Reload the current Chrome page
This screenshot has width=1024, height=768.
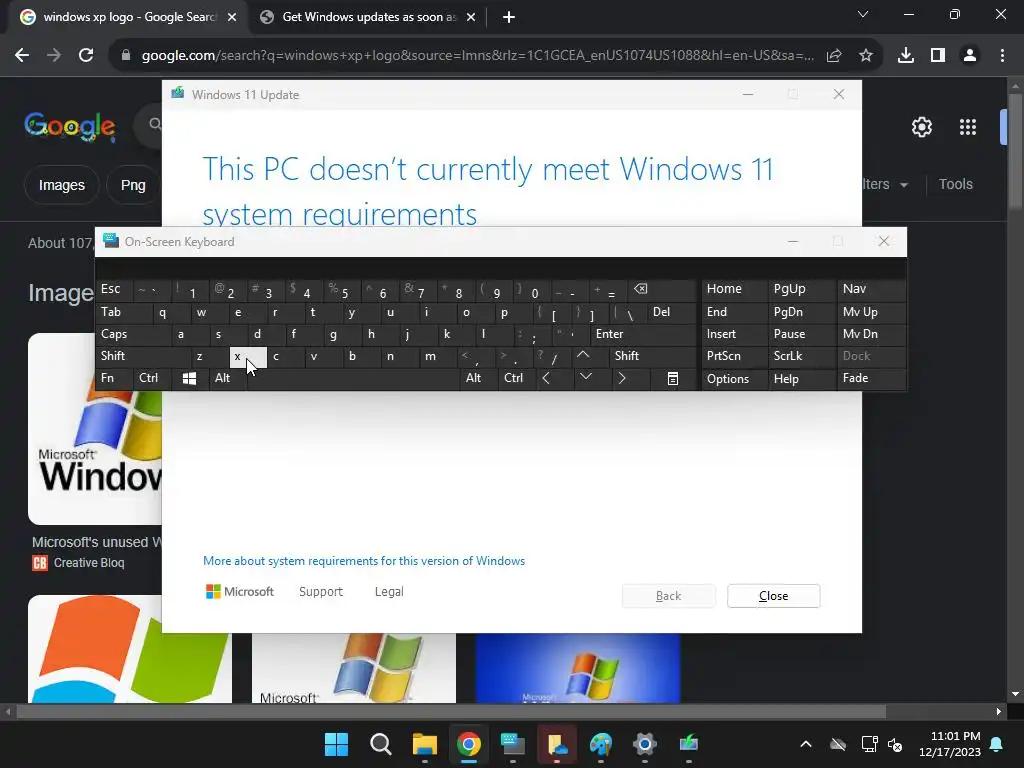(86, 56)
